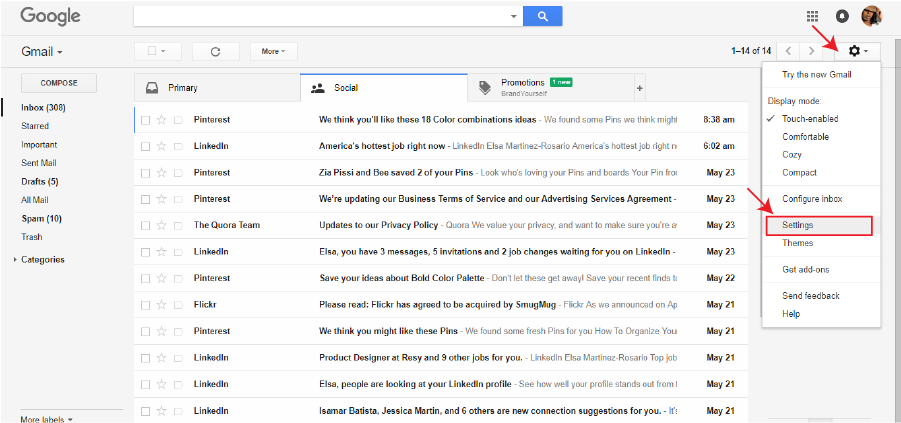
Task: Open the Trash label
Action: [32, 237]
